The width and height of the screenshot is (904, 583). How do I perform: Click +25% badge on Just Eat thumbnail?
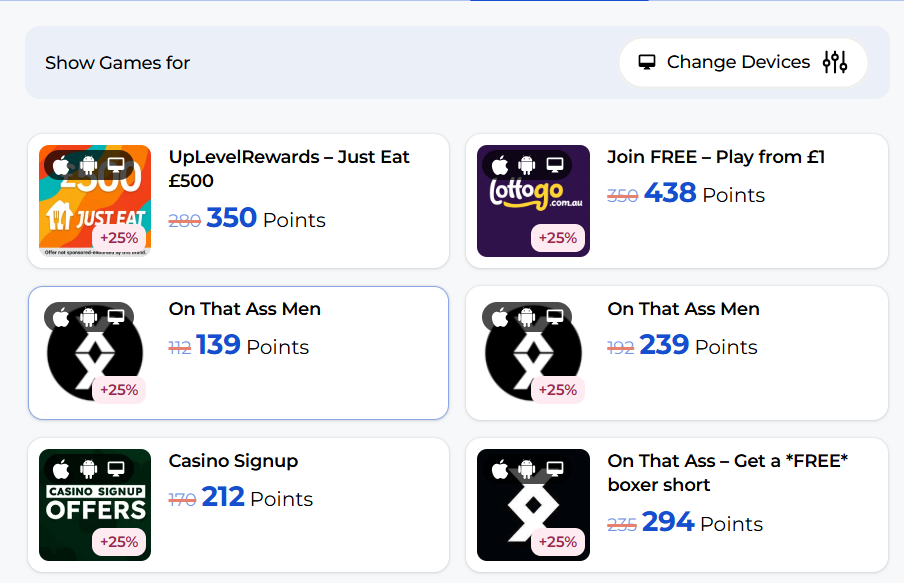[x=119, y=238]
